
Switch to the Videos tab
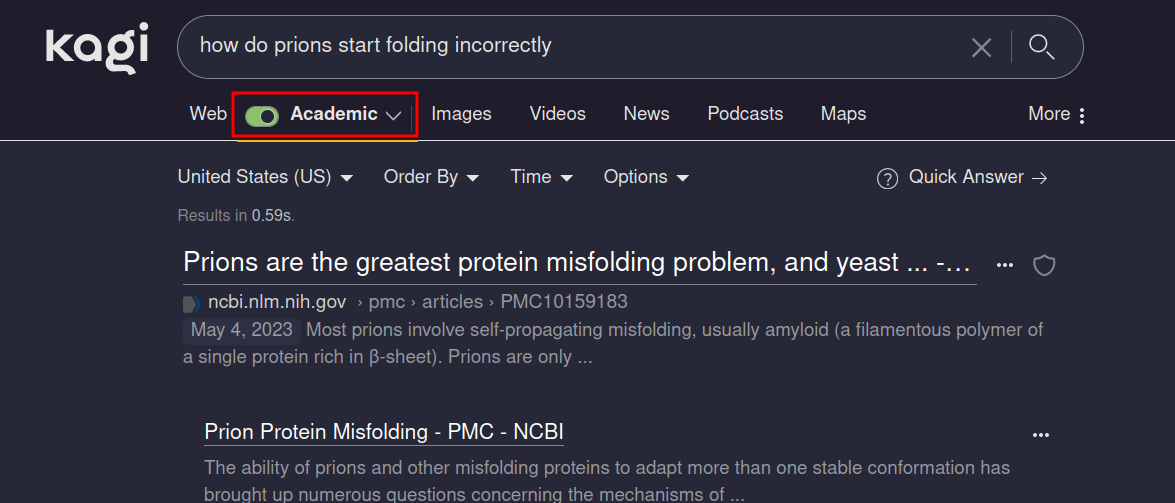(x=557, y=114)
